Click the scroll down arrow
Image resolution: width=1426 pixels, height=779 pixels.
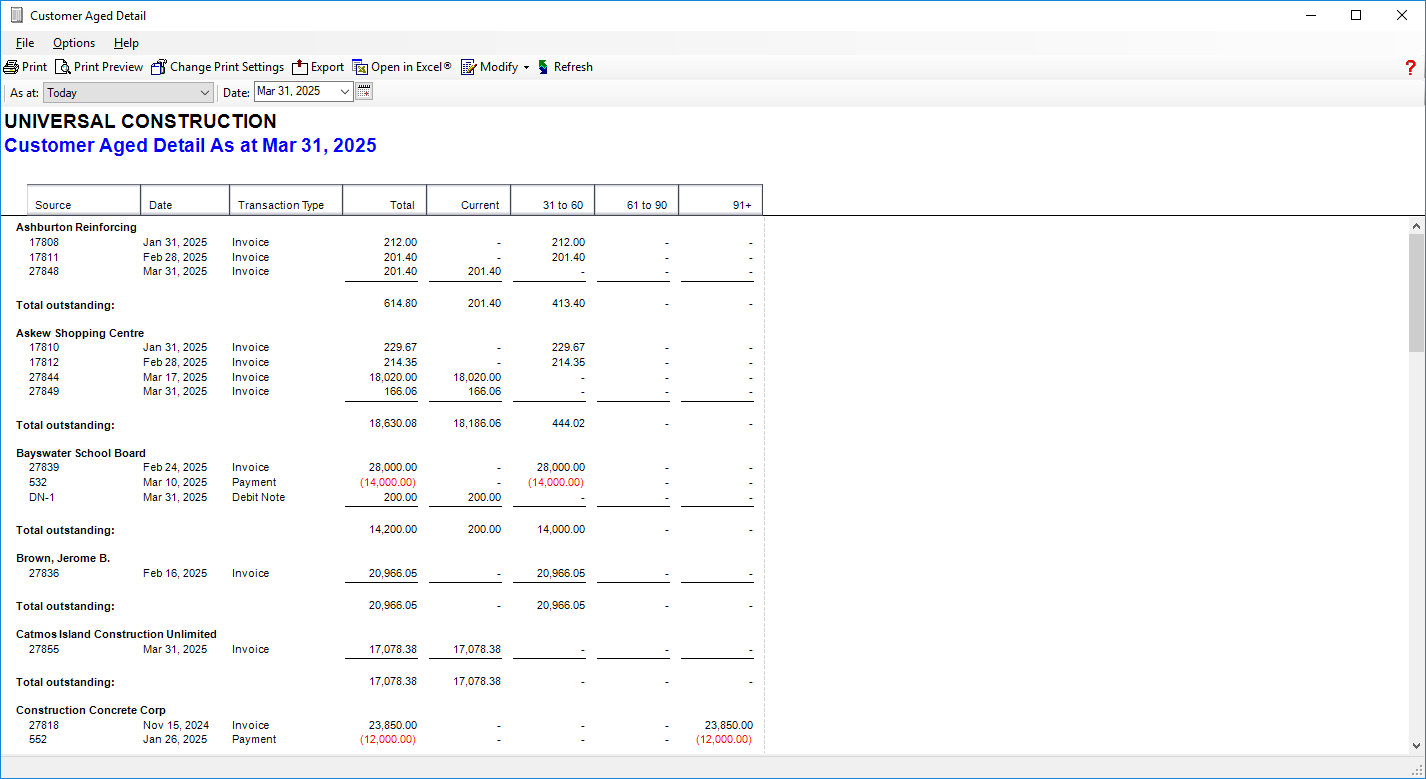1416,745
